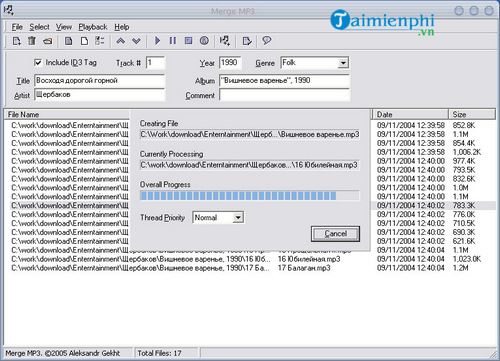Viewport: 500px width, 361px height.
Task: Move the selected file down
Action: tap(136, 41)
